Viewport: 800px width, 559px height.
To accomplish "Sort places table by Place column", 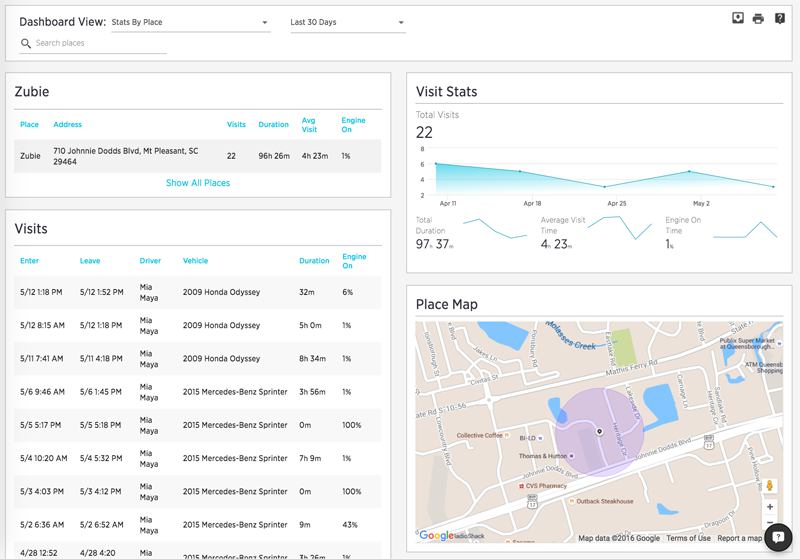I will coord(29,124).
